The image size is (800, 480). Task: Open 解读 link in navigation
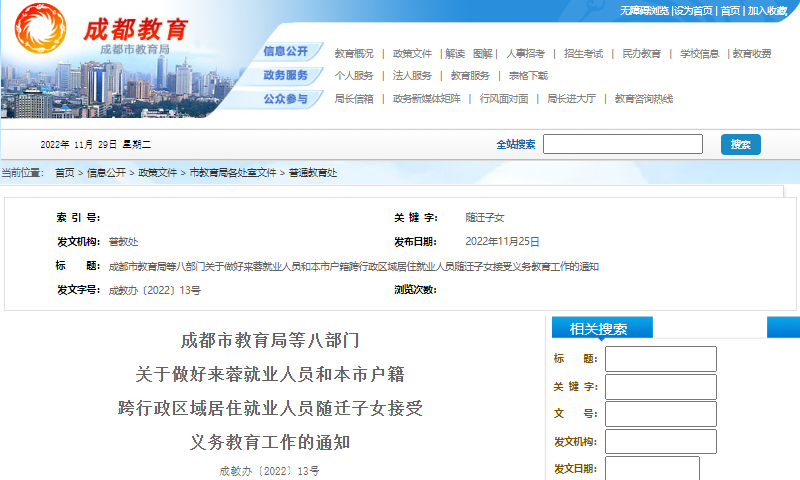coord(455,54)
